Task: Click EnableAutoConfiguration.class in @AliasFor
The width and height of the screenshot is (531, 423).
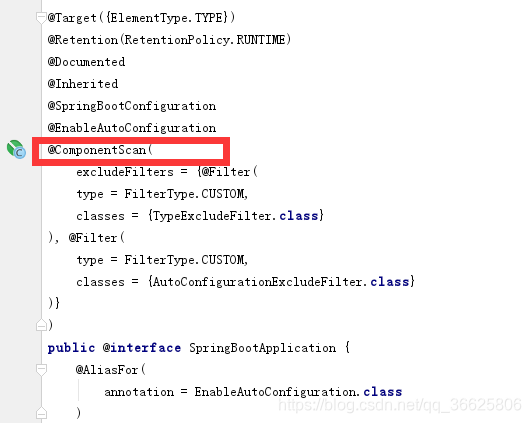Action: point(298,392)
